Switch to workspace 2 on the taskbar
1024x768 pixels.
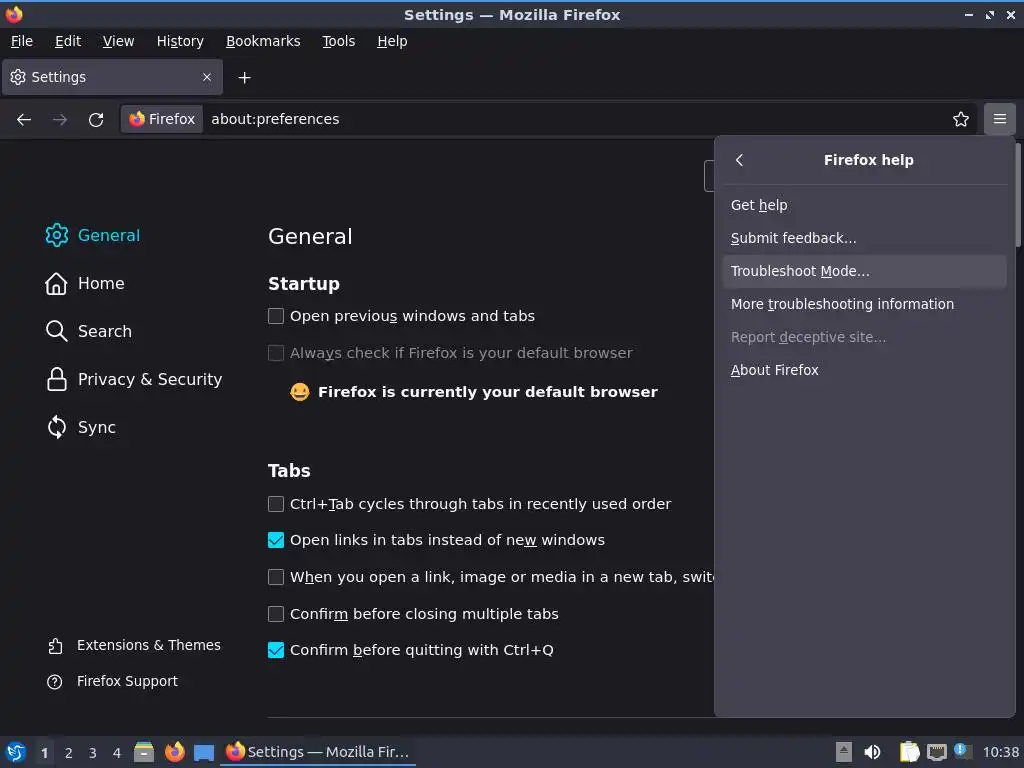[69, 753]
